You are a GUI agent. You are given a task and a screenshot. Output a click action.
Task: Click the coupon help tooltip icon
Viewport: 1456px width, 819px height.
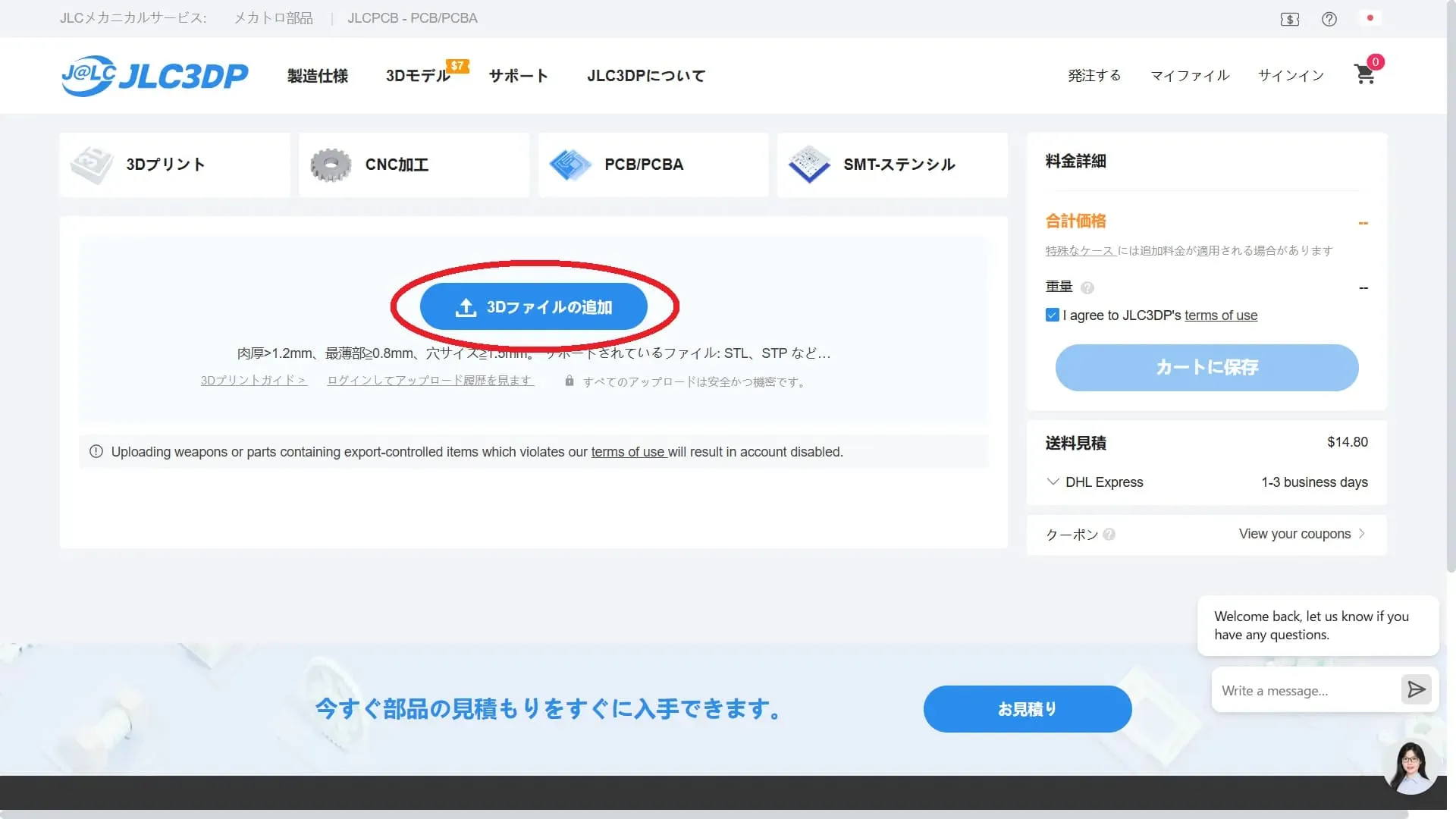pos(1109,534)
